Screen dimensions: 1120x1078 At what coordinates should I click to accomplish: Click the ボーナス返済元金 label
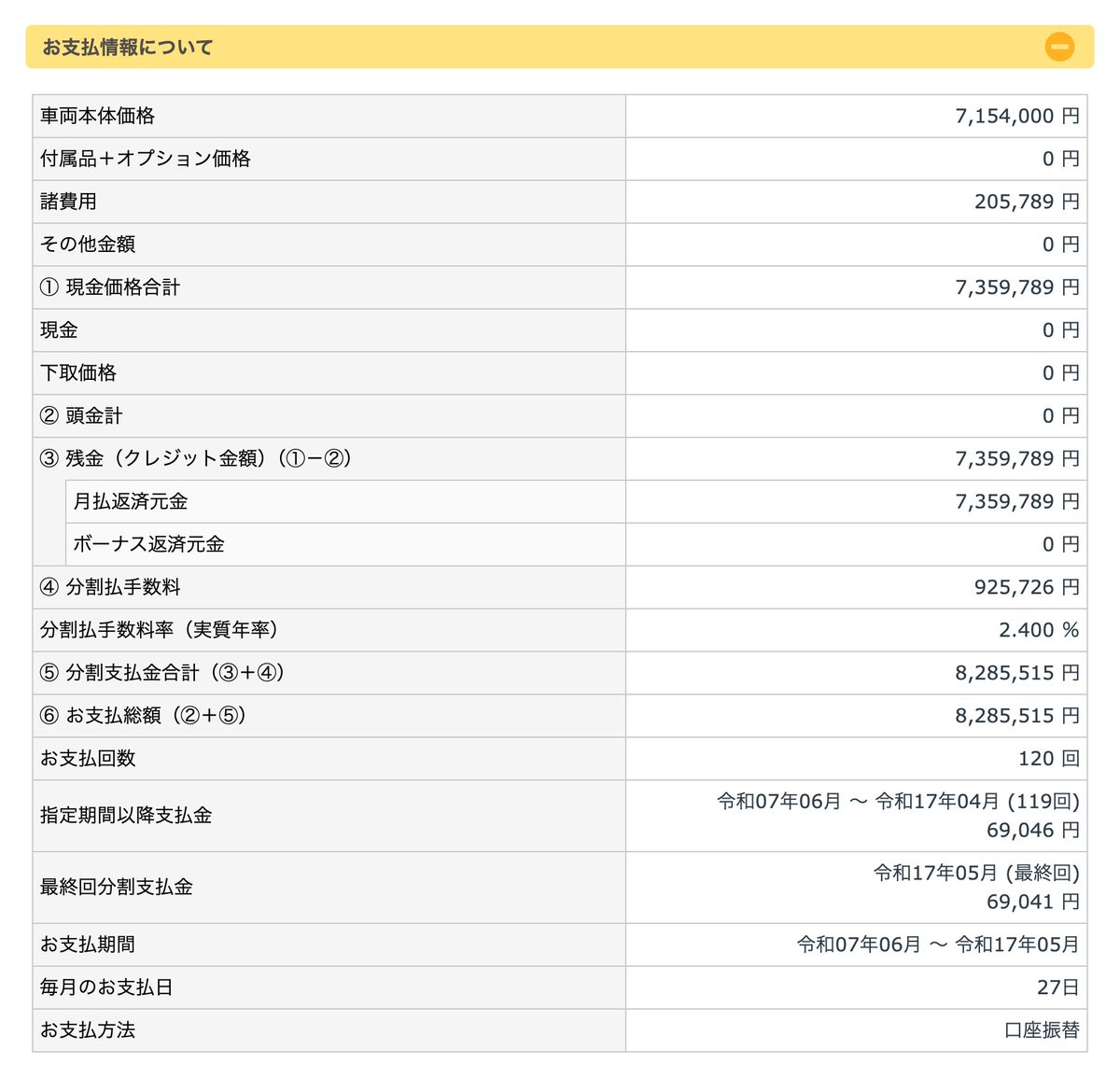[149, 544]
